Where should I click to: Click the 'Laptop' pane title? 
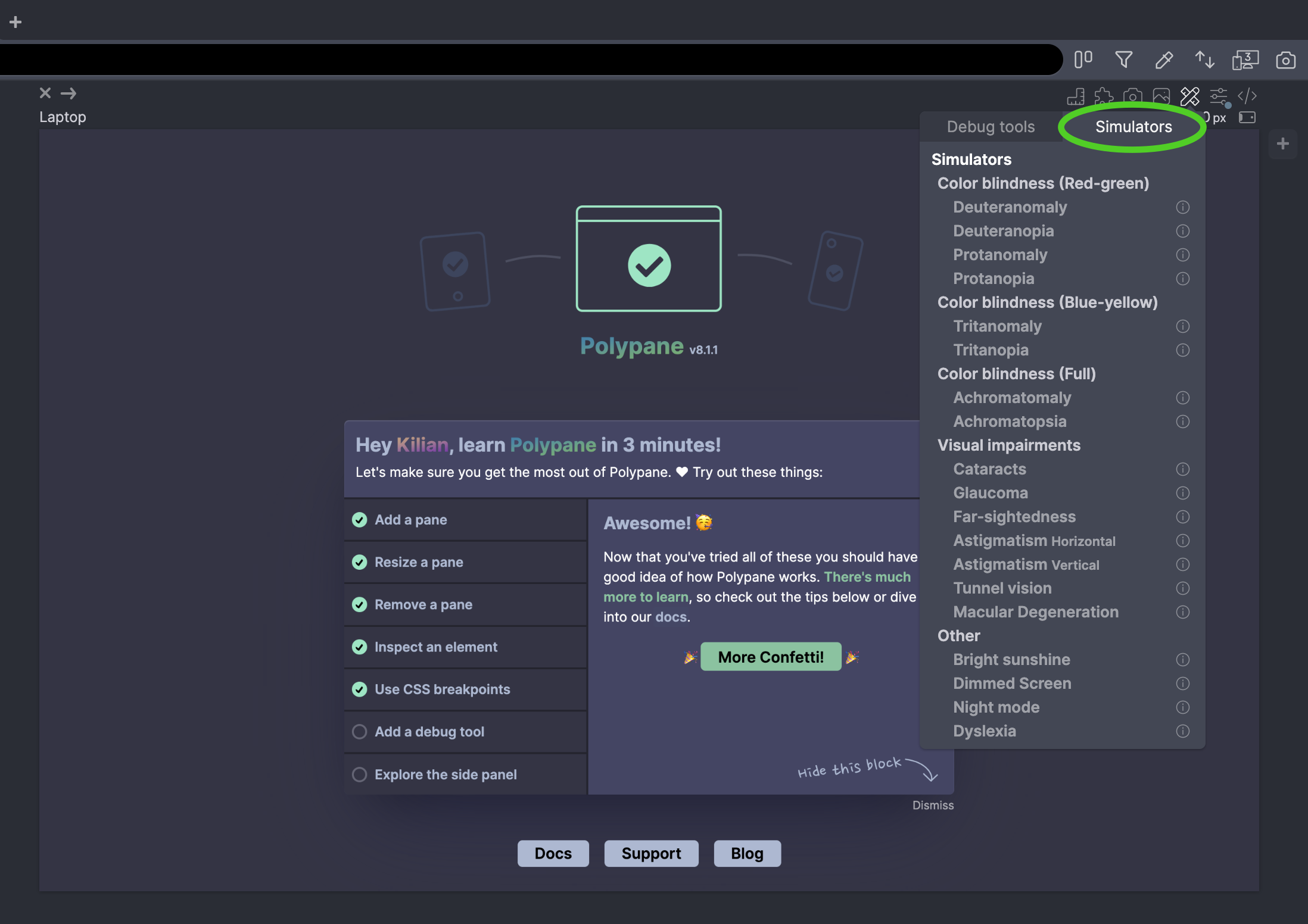(x=63, y=117)
